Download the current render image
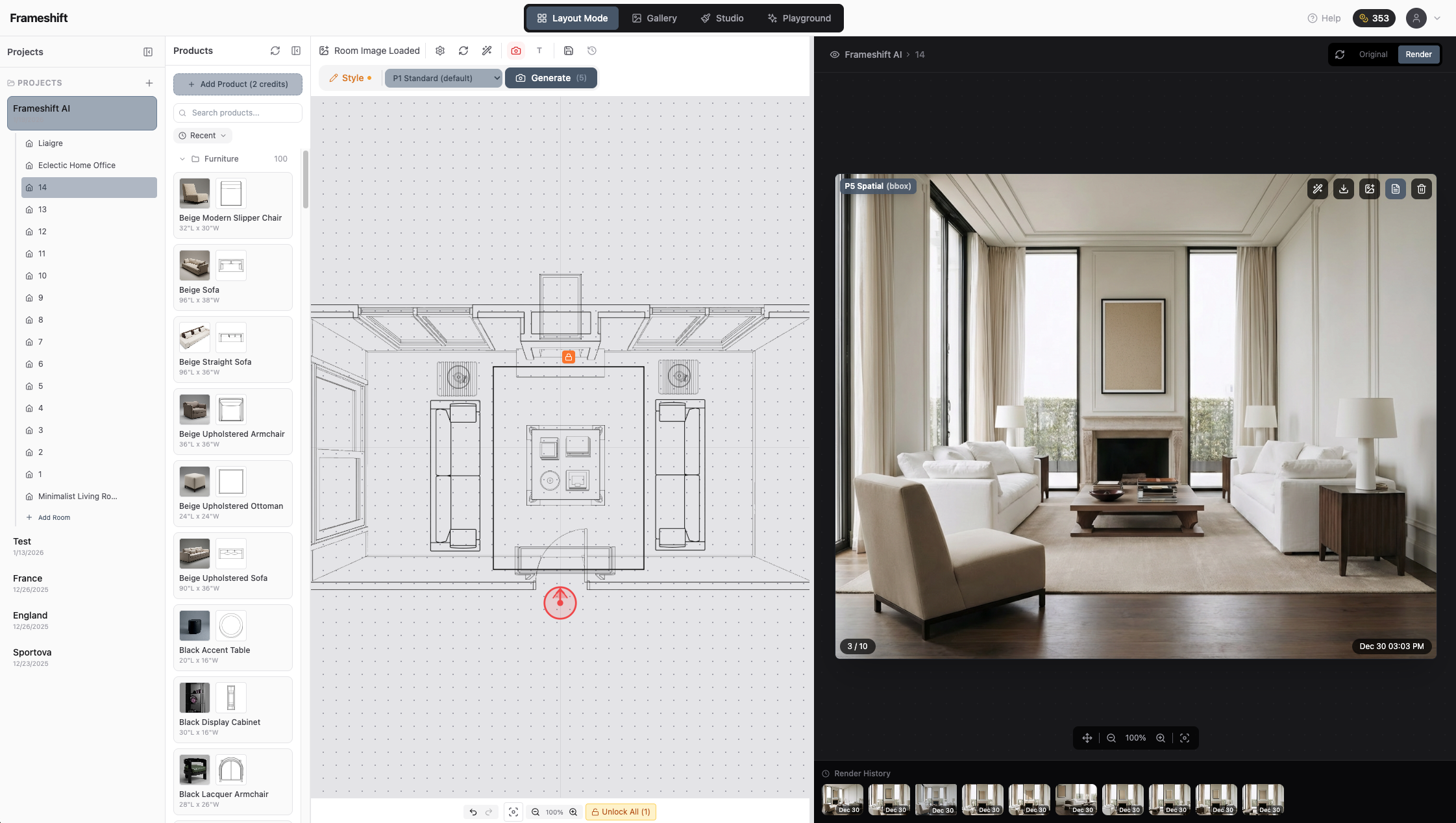This screenshot has width=1456, height=823. pyautogui.click(x=1343, y=189)
